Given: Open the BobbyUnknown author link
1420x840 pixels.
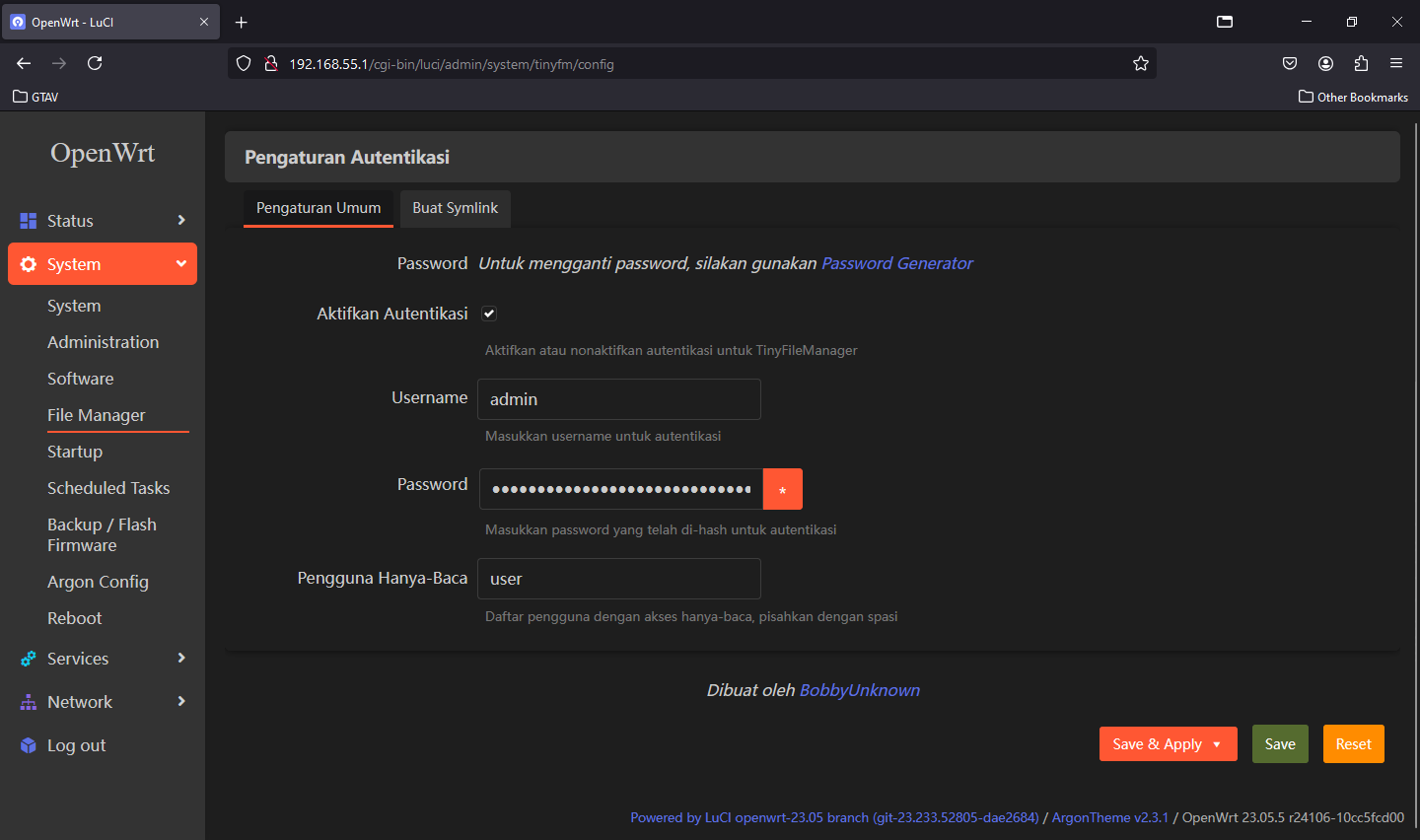Looking at the screenshot, I should click(860, 690).
